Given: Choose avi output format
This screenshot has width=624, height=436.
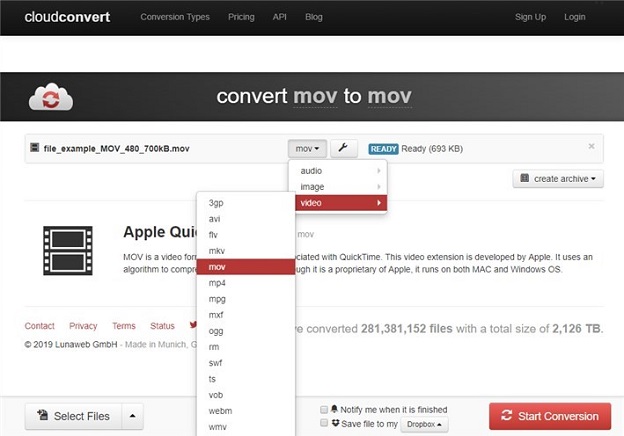Looking at the screenshot, I should [x=246, y=219].
